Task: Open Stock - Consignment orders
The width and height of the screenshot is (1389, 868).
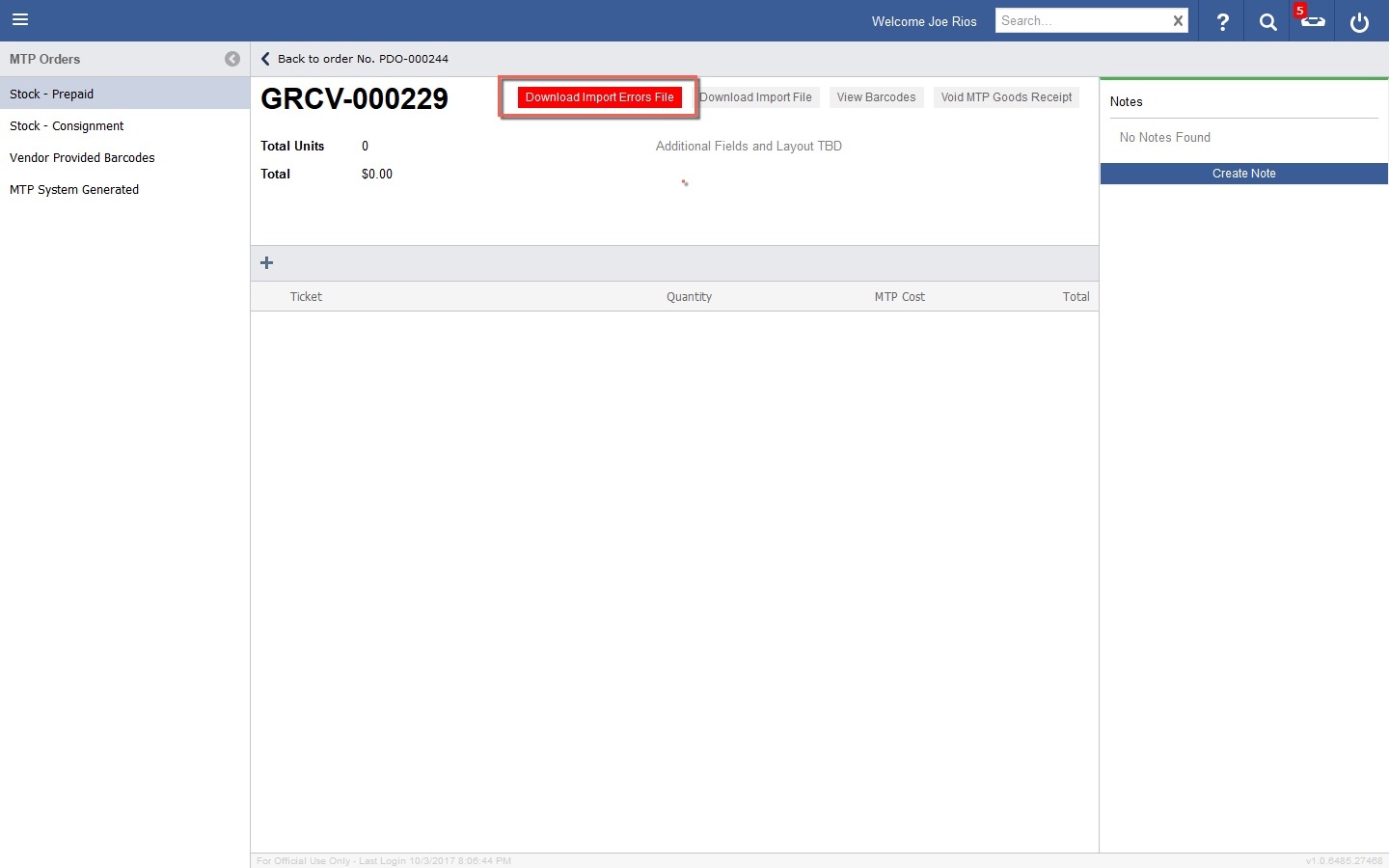Action: click(x=67, y=126)
